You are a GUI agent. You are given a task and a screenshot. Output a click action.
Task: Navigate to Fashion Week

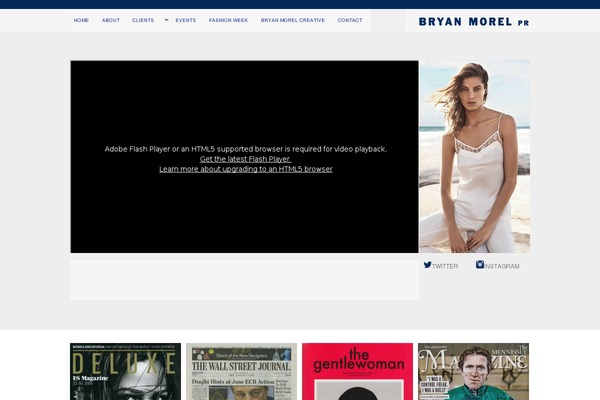[x=228, y=20]
